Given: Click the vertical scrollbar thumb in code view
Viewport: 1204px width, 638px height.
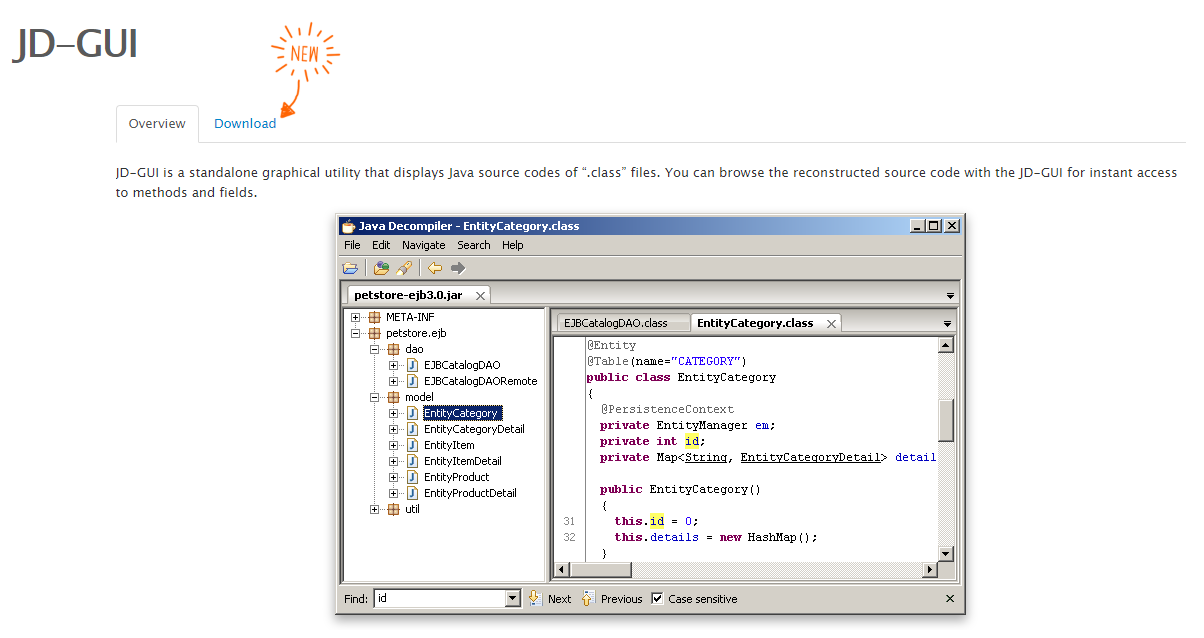Looking at the screenshot, I should coord(946,420).
